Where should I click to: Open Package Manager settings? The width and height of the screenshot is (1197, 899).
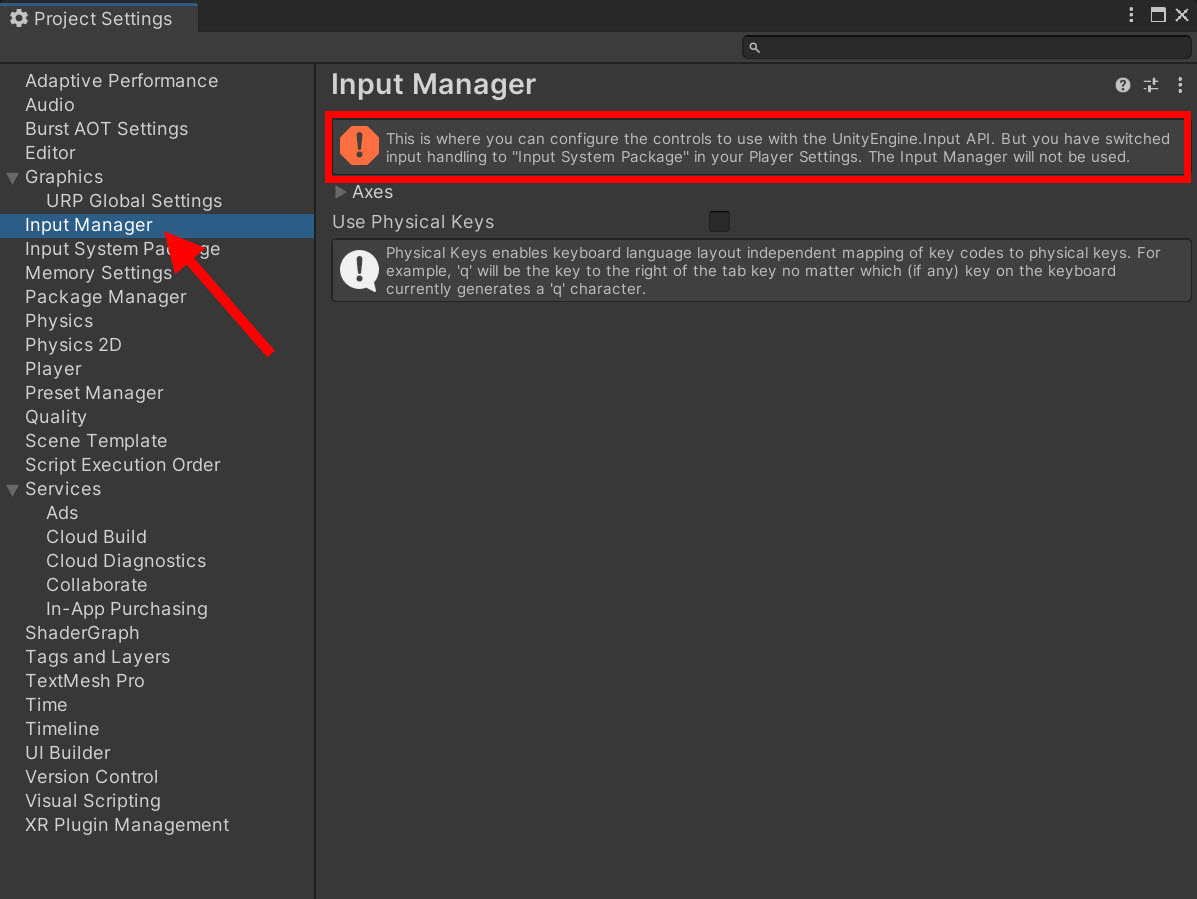pos(105,297)
